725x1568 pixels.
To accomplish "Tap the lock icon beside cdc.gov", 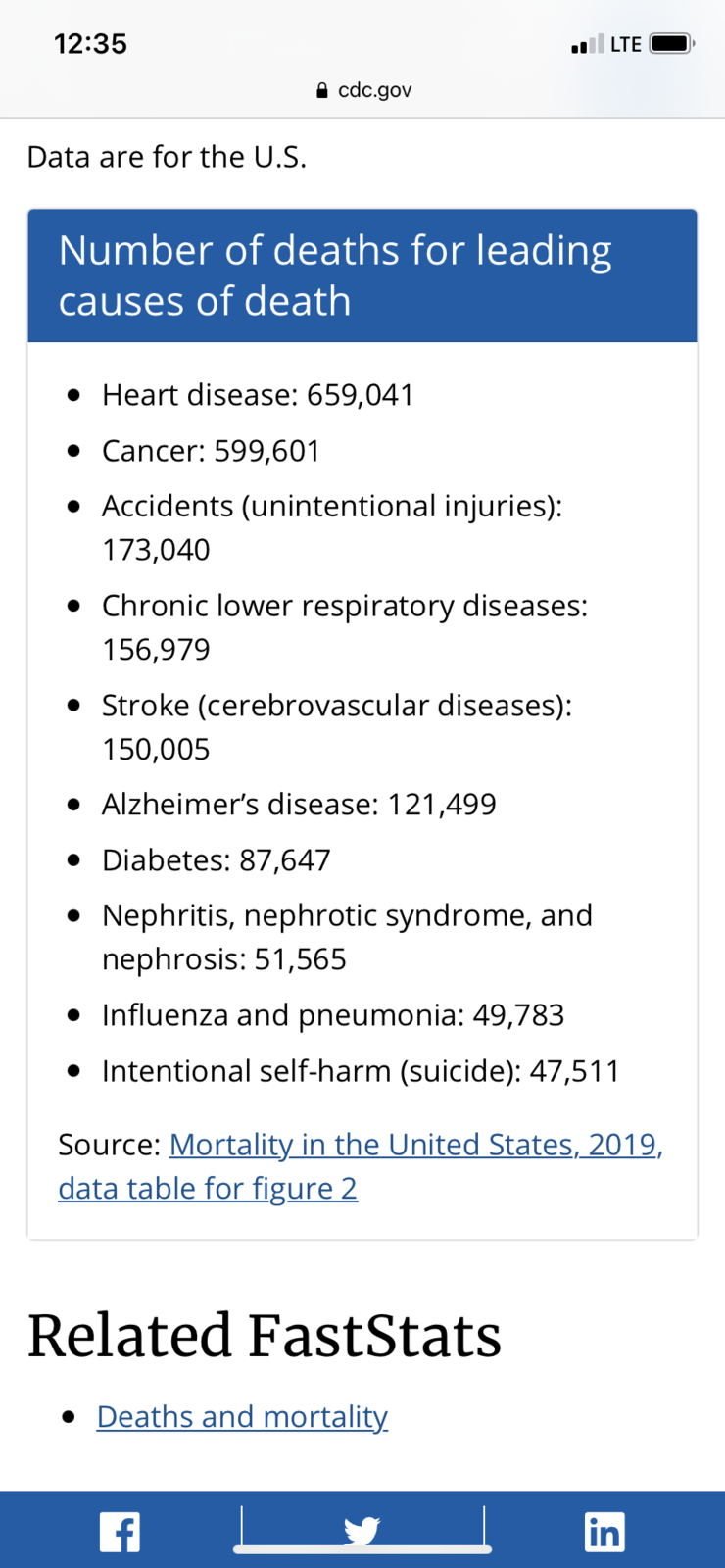I will point(322,90).
